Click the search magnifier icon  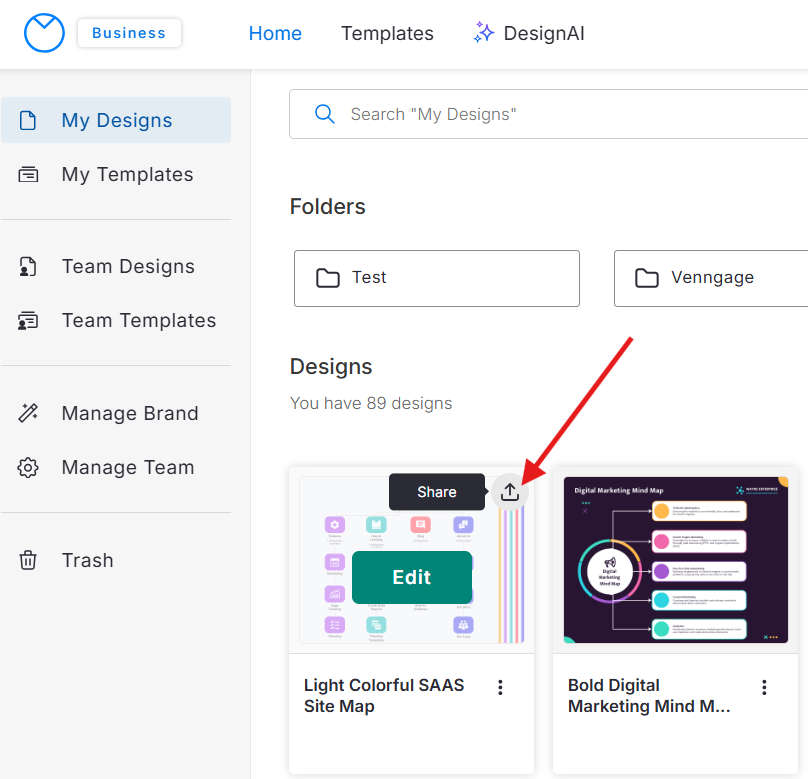pyautogui.click(x=325, y=114)
